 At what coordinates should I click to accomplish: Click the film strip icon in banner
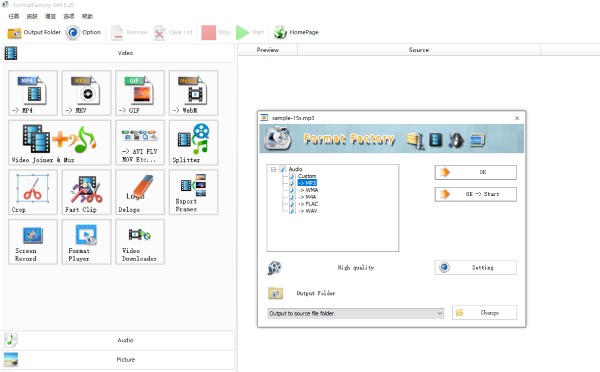[436, 140]
